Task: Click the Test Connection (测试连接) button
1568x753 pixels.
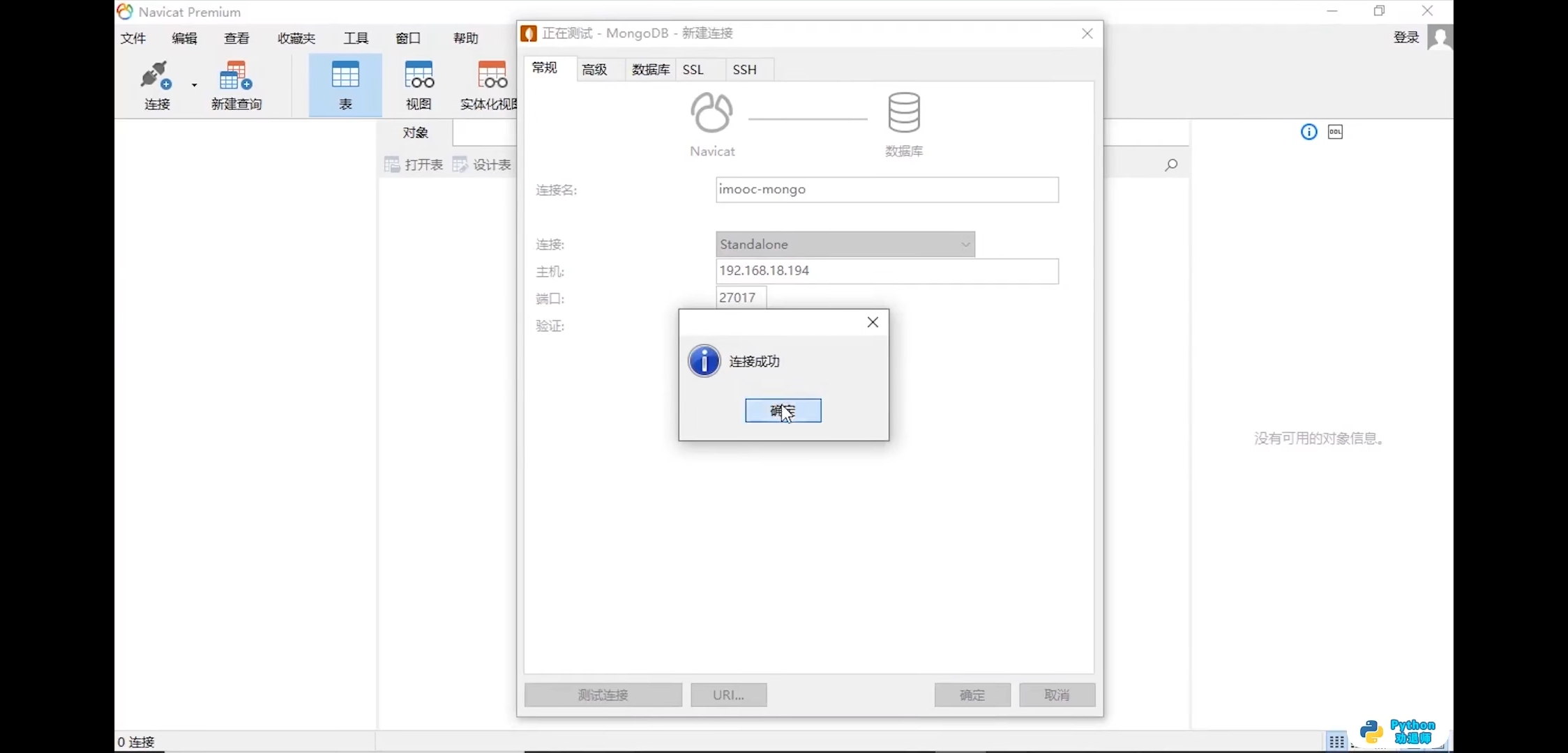Action: (603, 695)
